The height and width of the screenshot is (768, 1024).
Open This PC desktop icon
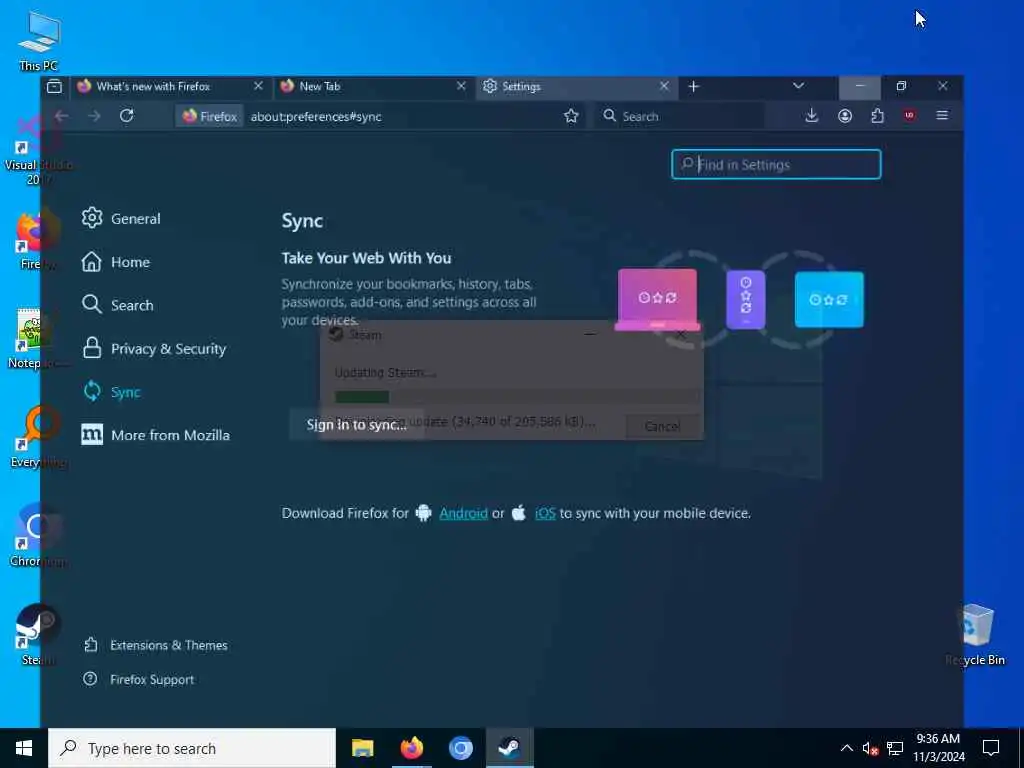(39, 41)
